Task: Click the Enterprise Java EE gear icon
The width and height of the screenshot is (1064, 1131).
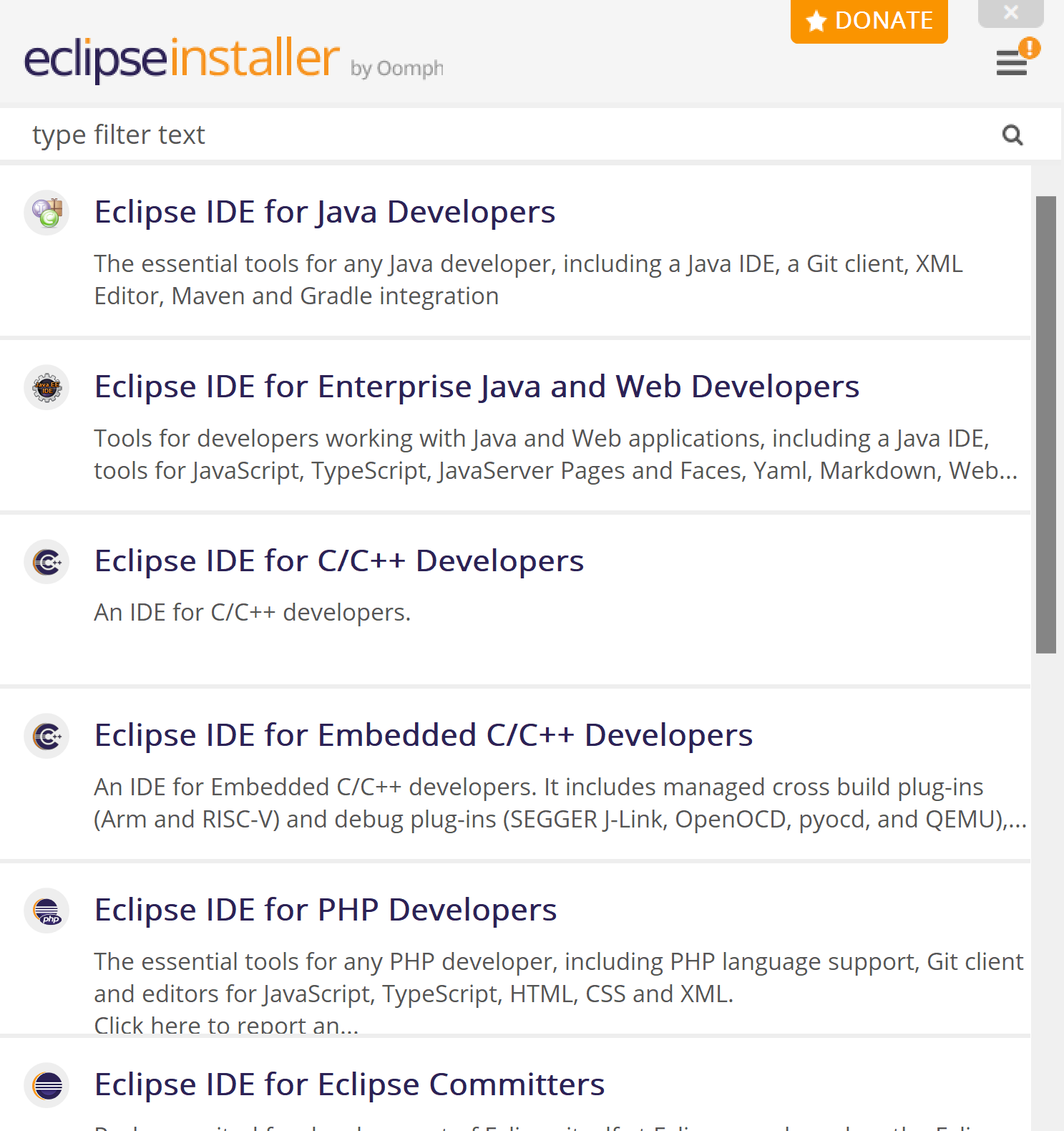Action: (x=47, y=387)
